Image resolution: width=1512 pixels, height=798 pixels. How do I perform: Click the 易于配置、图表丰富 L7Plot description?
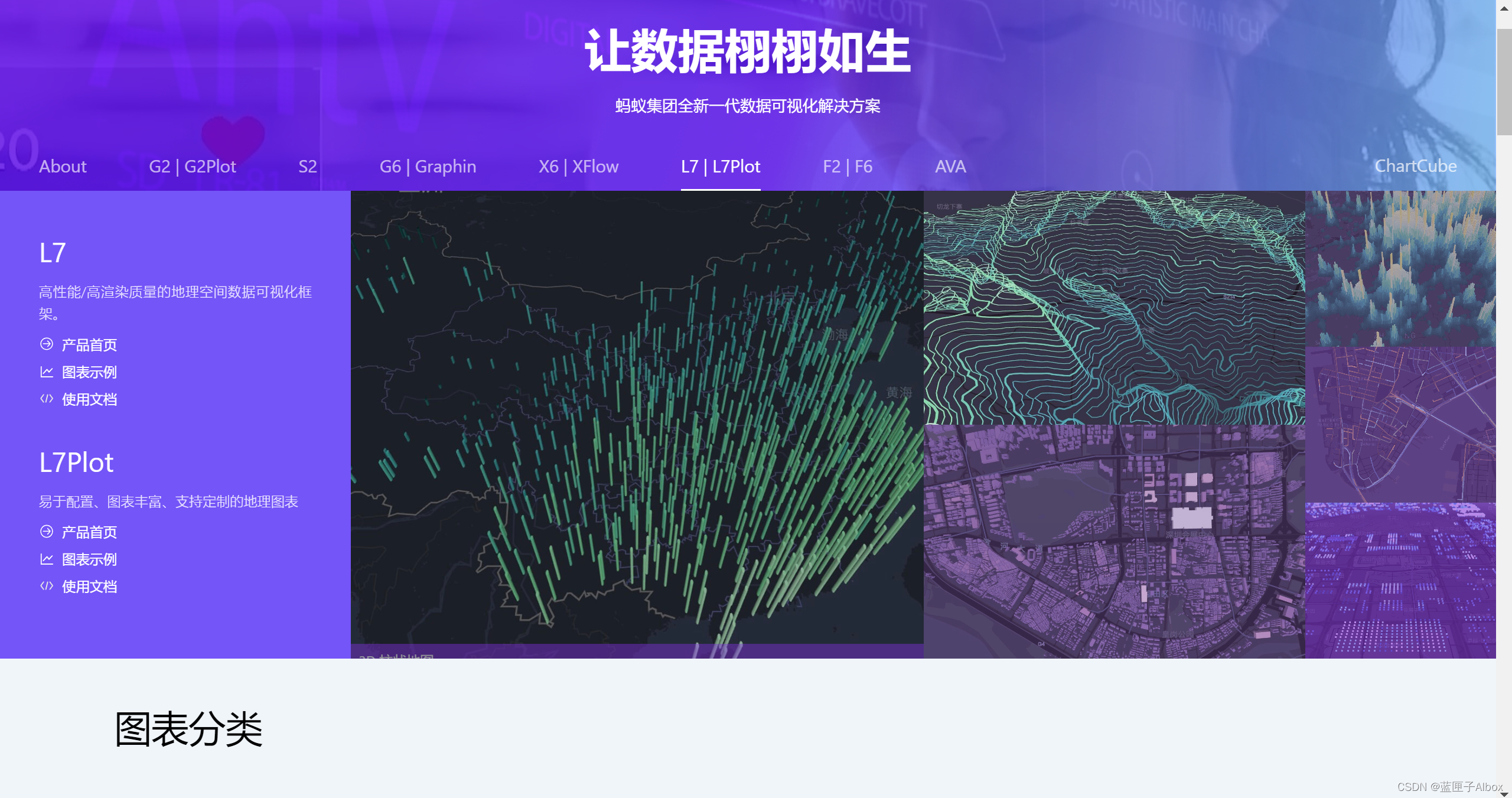point(168,501)
